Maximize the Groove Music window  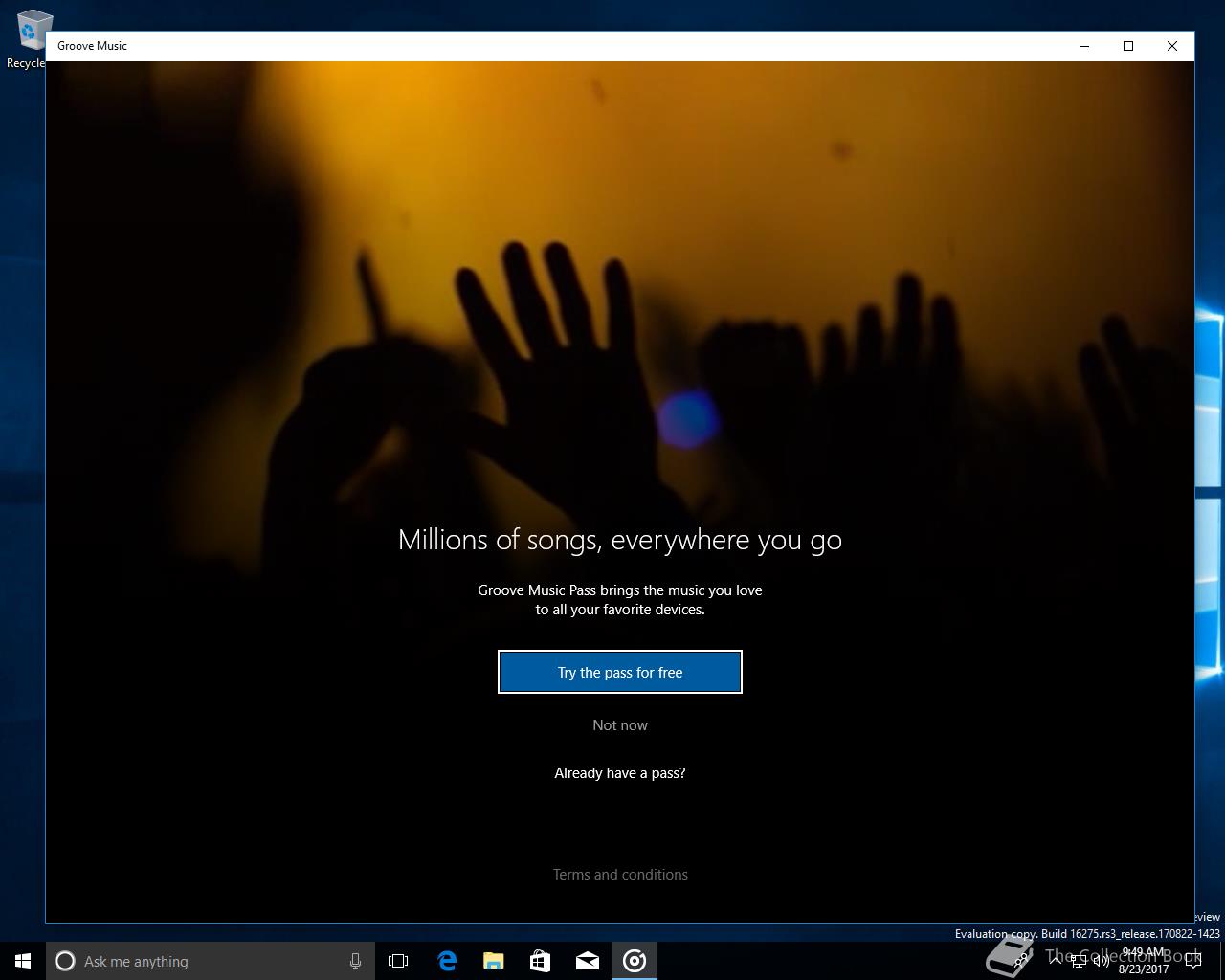coord(1128,46)
